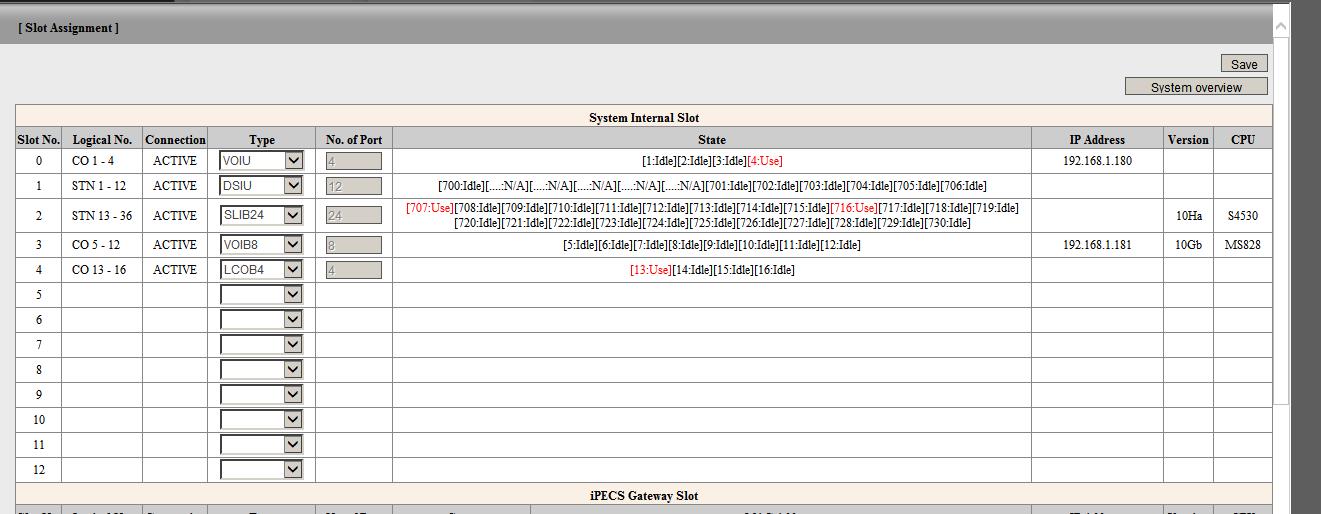
Task: Click the red 13:Use state entry
Action: (x=650, y=270)
